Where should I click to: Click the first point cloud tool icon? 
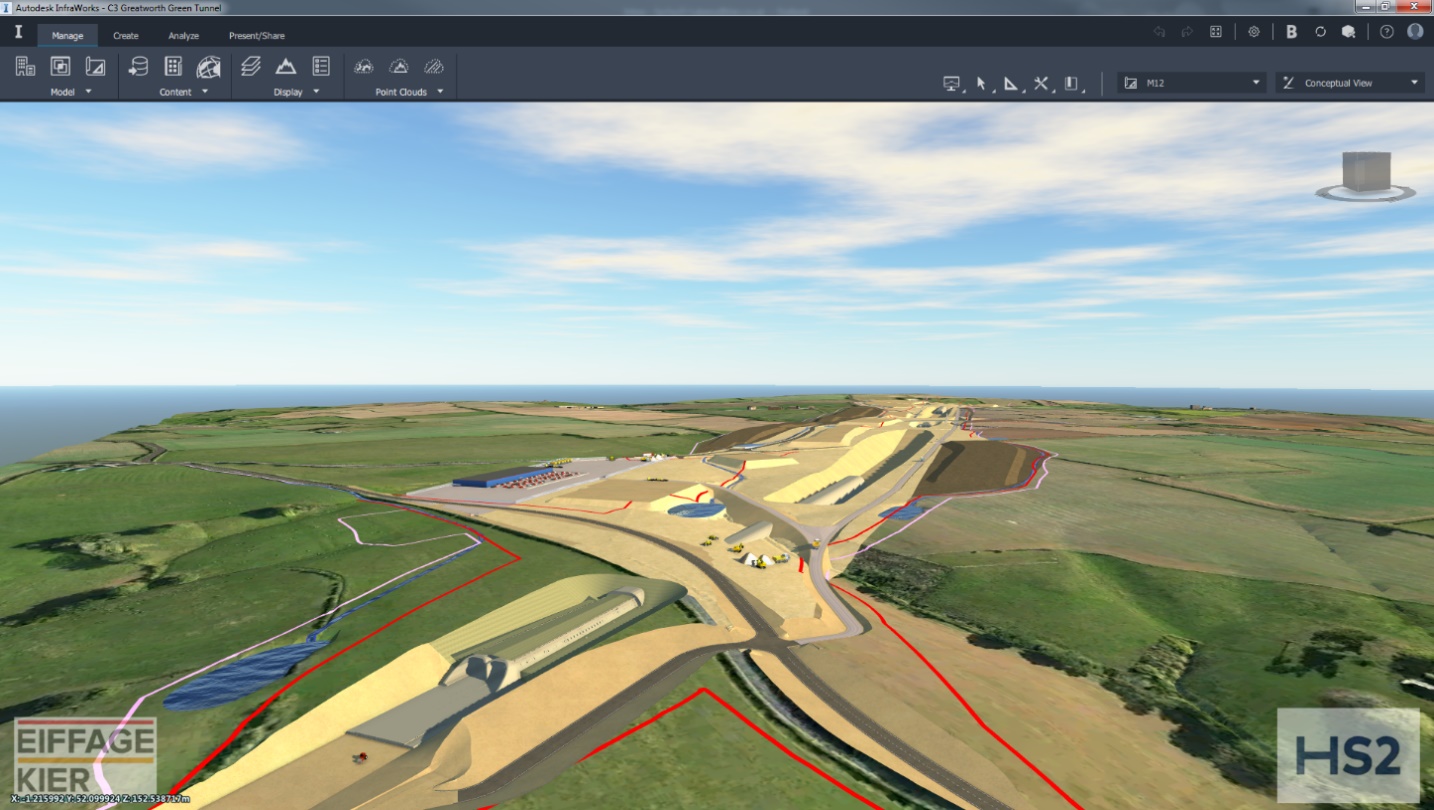point(364,67)
